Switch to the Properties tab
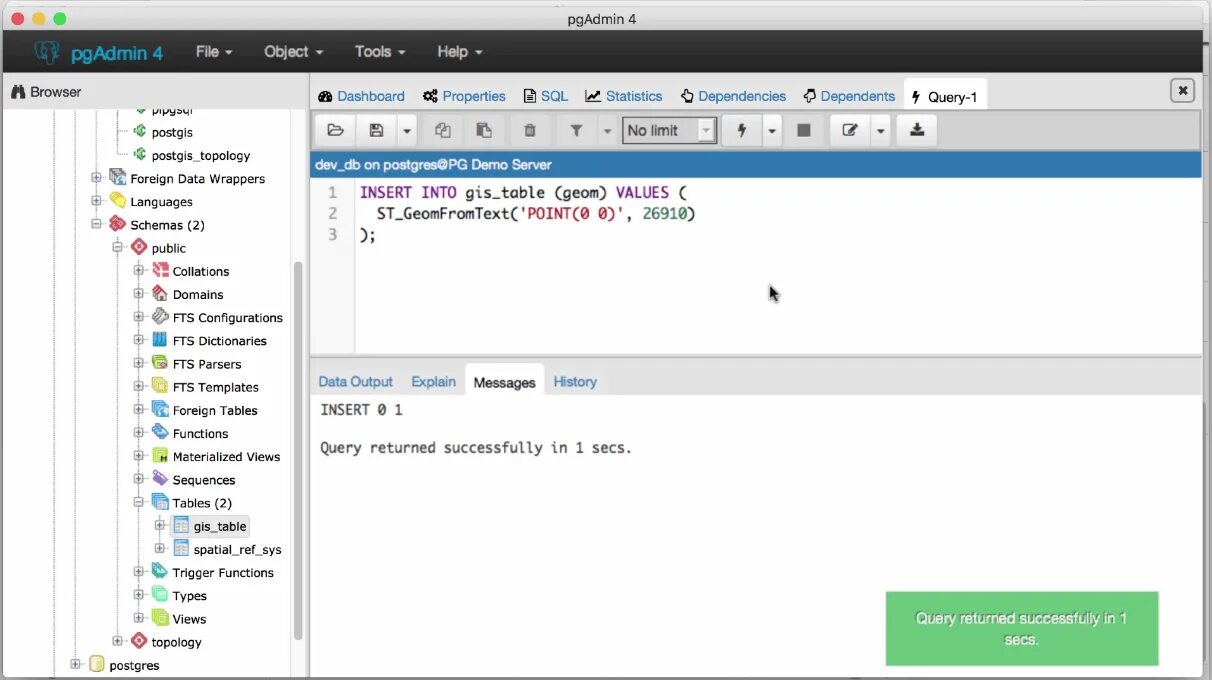 point(464,96)
